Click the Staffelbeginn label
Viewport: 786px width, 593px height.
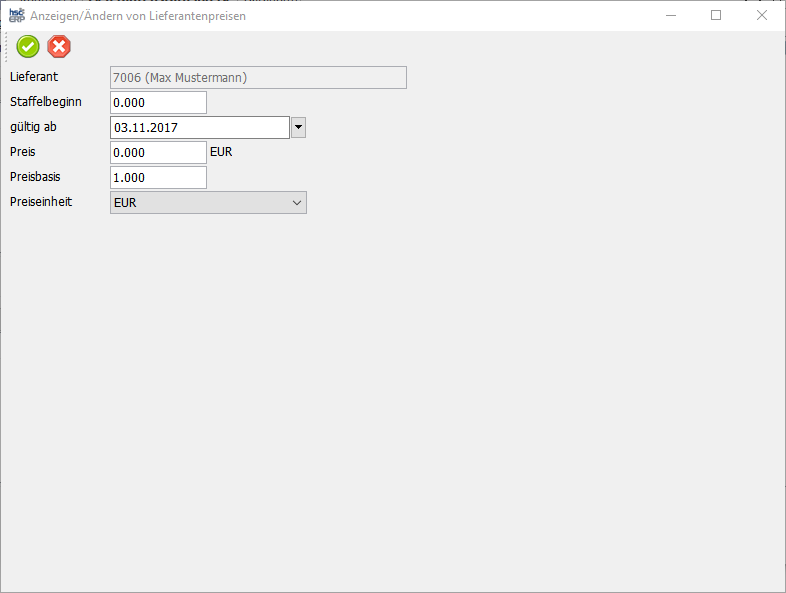(x=46, y=102)
